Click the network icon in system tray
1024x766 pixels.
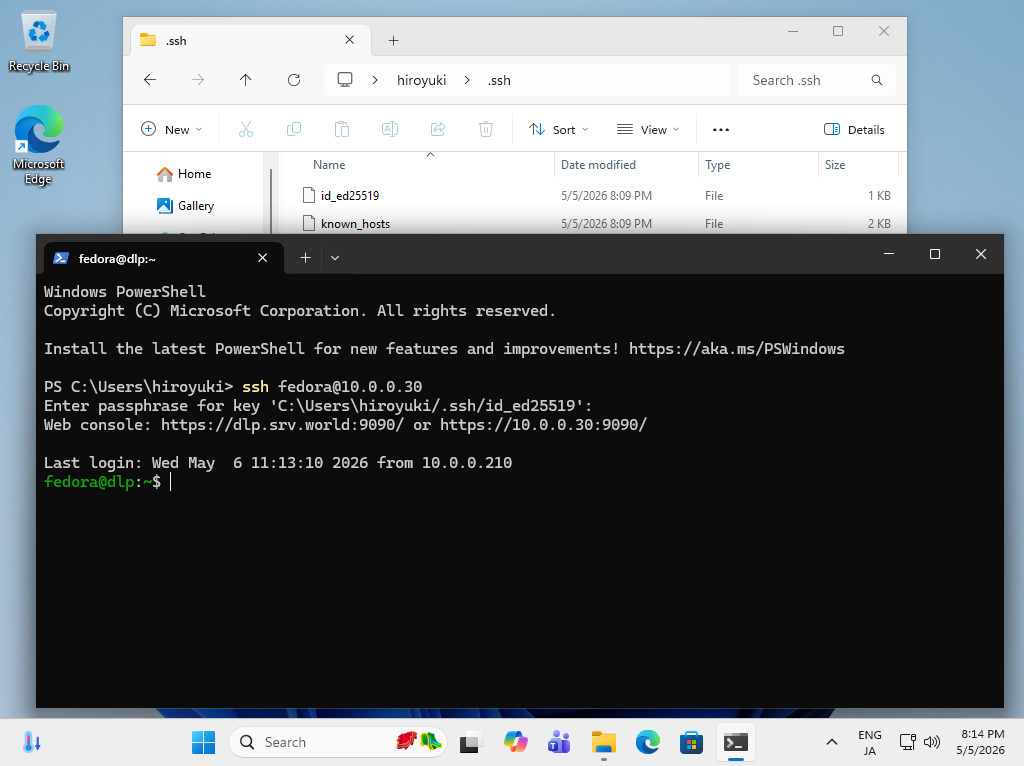pos(908,742)
